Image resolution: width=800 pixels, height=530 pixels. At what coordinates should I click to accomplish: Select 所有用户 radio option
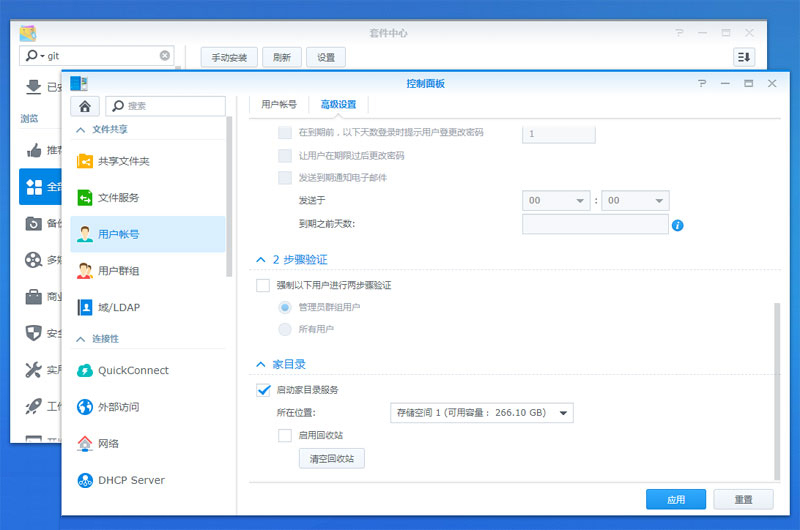[285, 329]
